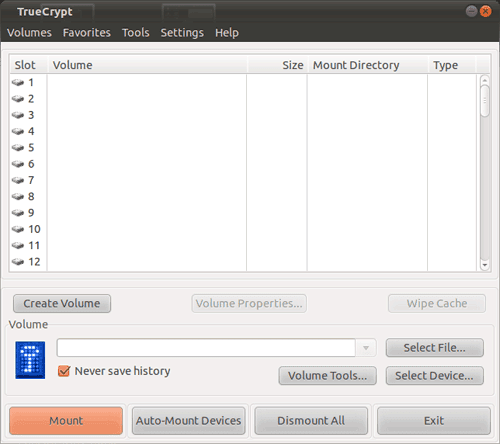Open the Select File dialog

point(435,348)
